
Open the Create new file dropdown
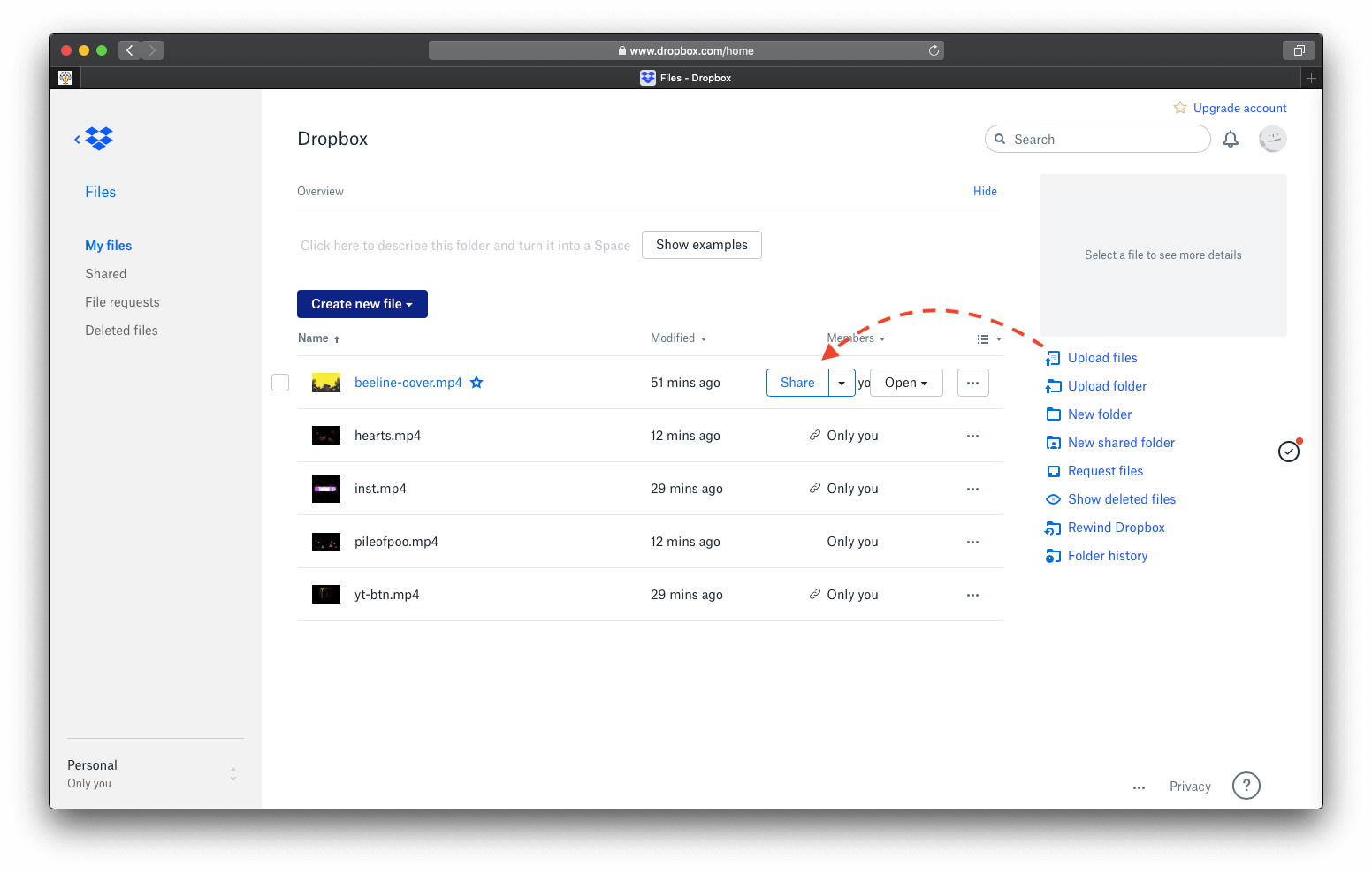tap(362, 304)
